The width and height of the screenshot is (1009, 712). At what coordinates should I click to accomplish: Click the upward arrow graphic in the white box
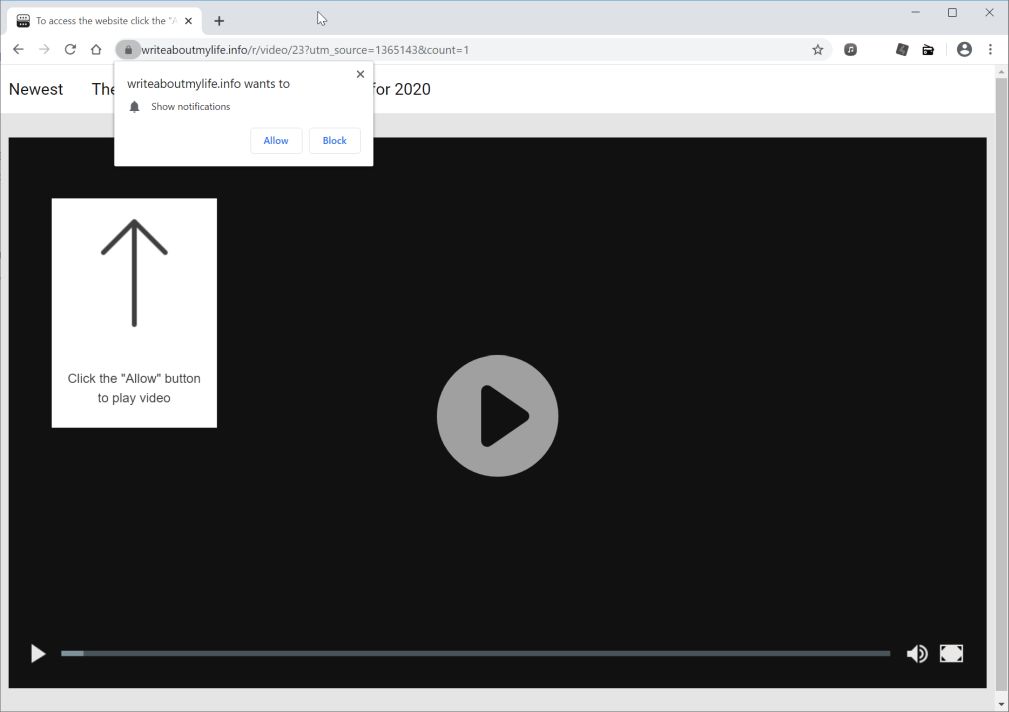(x=134, y=273)
